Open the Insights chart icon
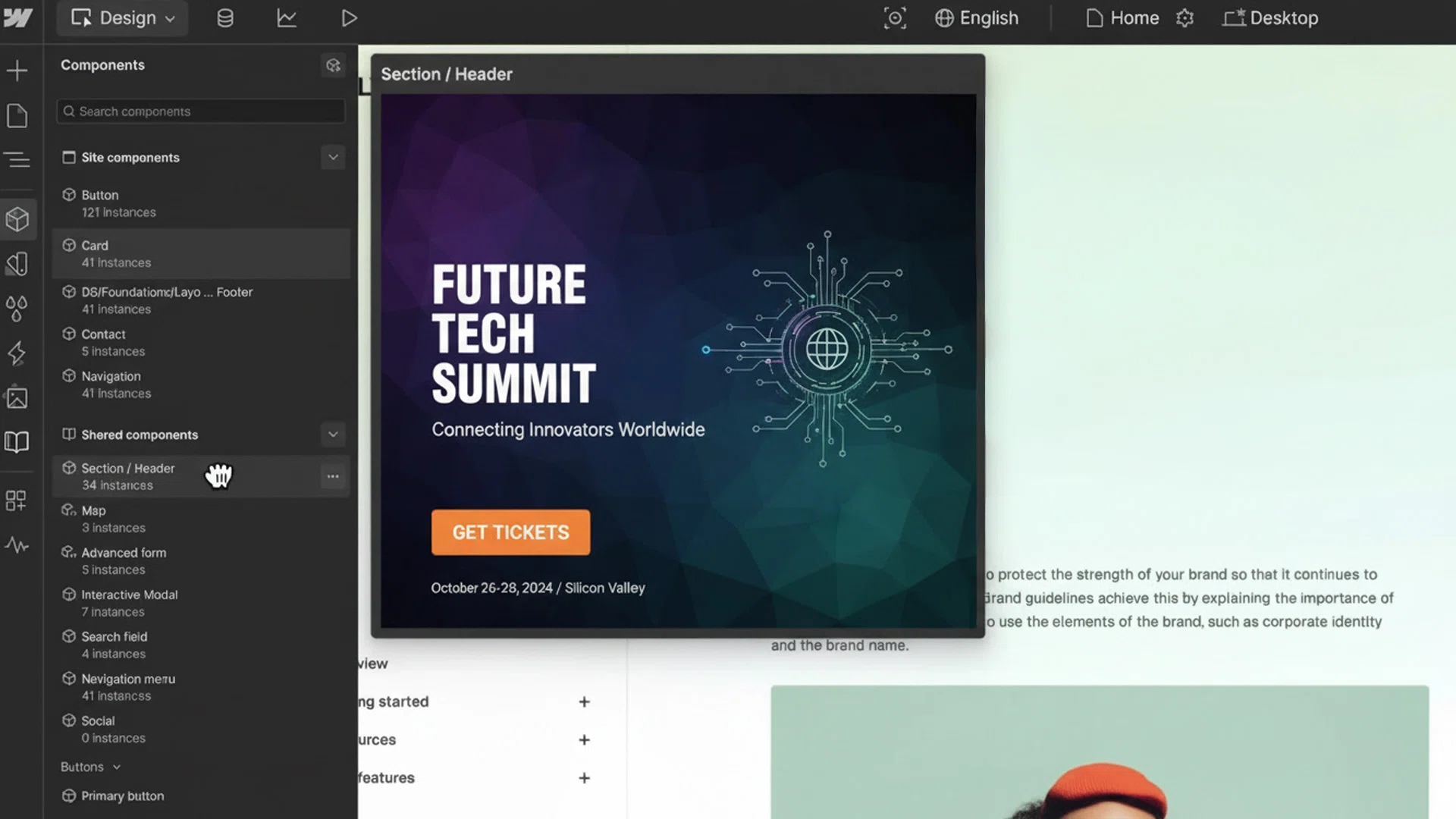This screenshot has height=819, width=1456. [287, 18]
